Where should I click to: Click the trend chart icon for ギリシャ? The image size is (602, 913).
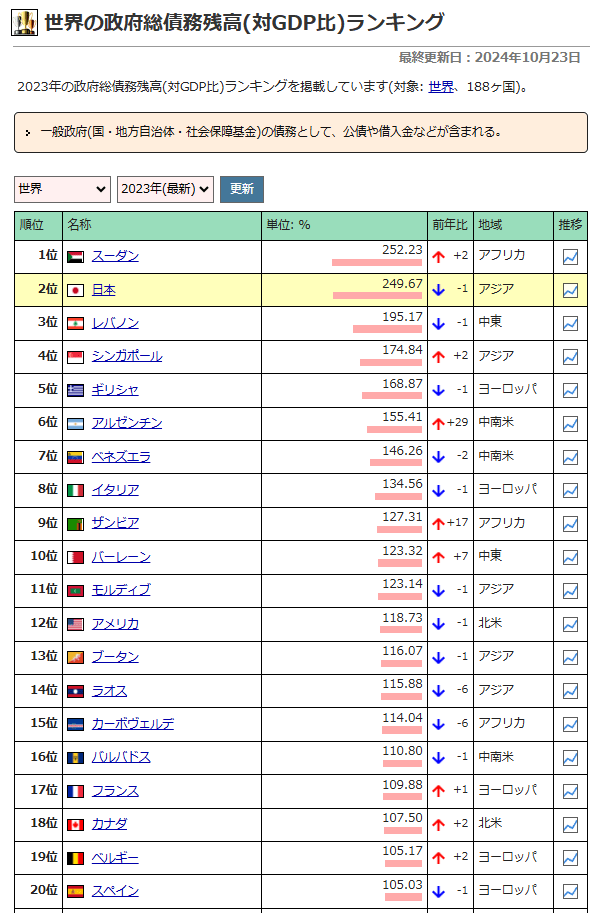(570, 390)
